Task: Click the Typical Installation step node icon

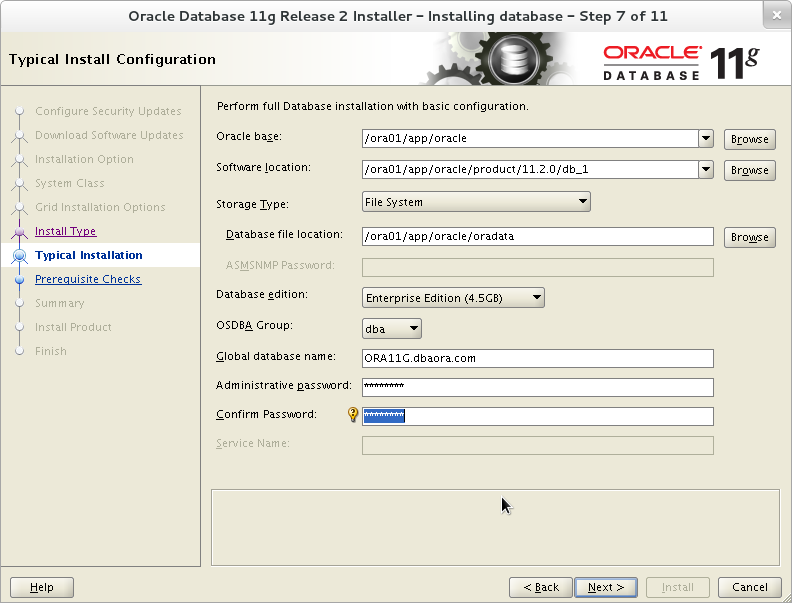Action: (x=20, y=256)
